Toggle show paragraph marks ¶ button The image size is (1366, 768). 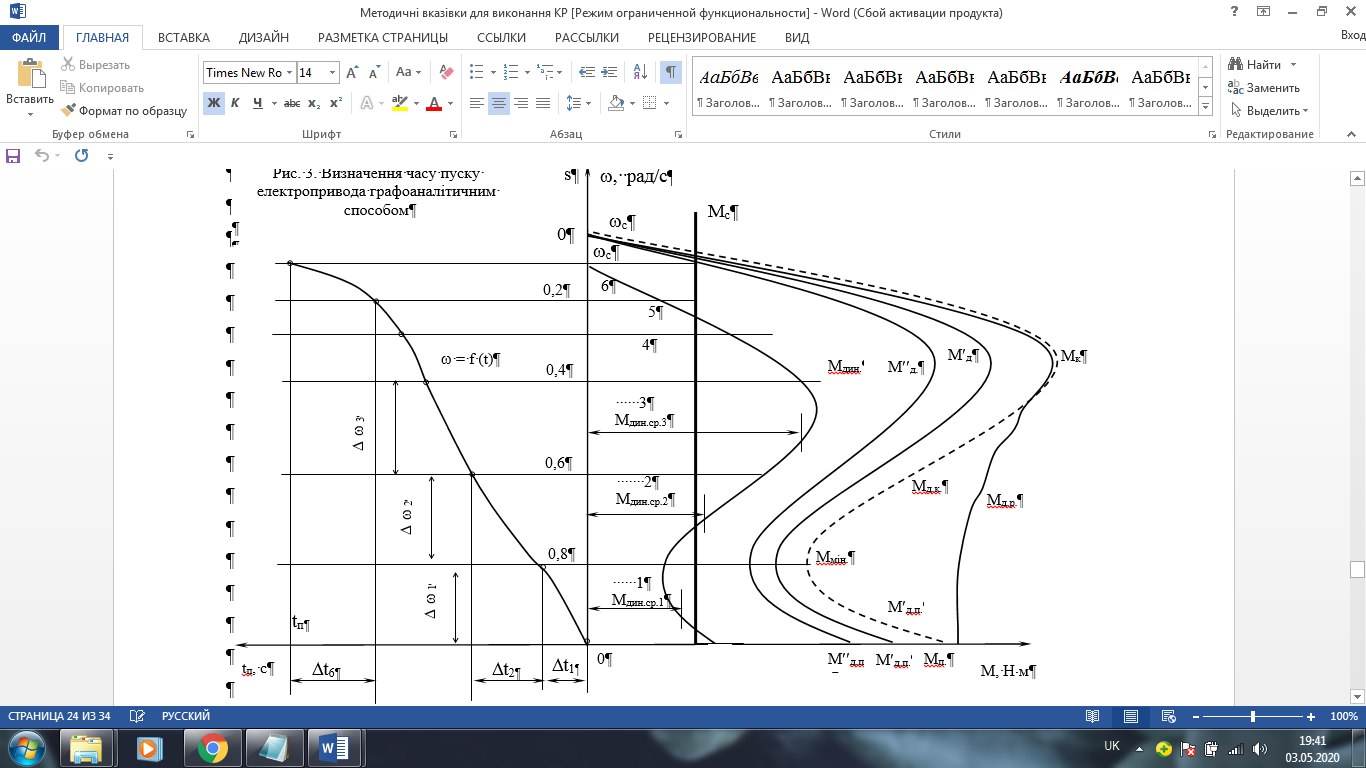pyautogui.click(x=671, y=73)
